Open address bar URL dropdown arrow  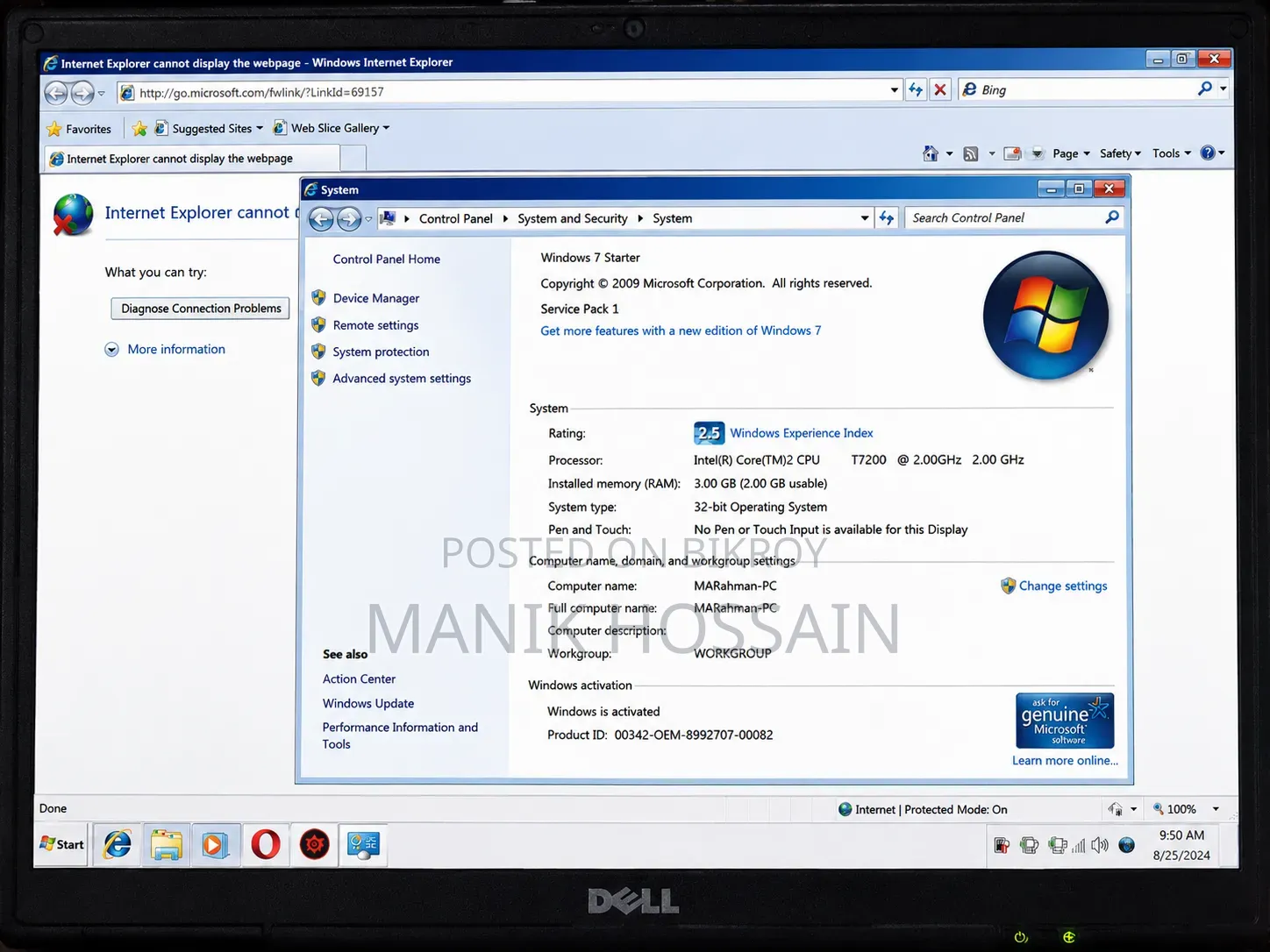click(894, 90)
